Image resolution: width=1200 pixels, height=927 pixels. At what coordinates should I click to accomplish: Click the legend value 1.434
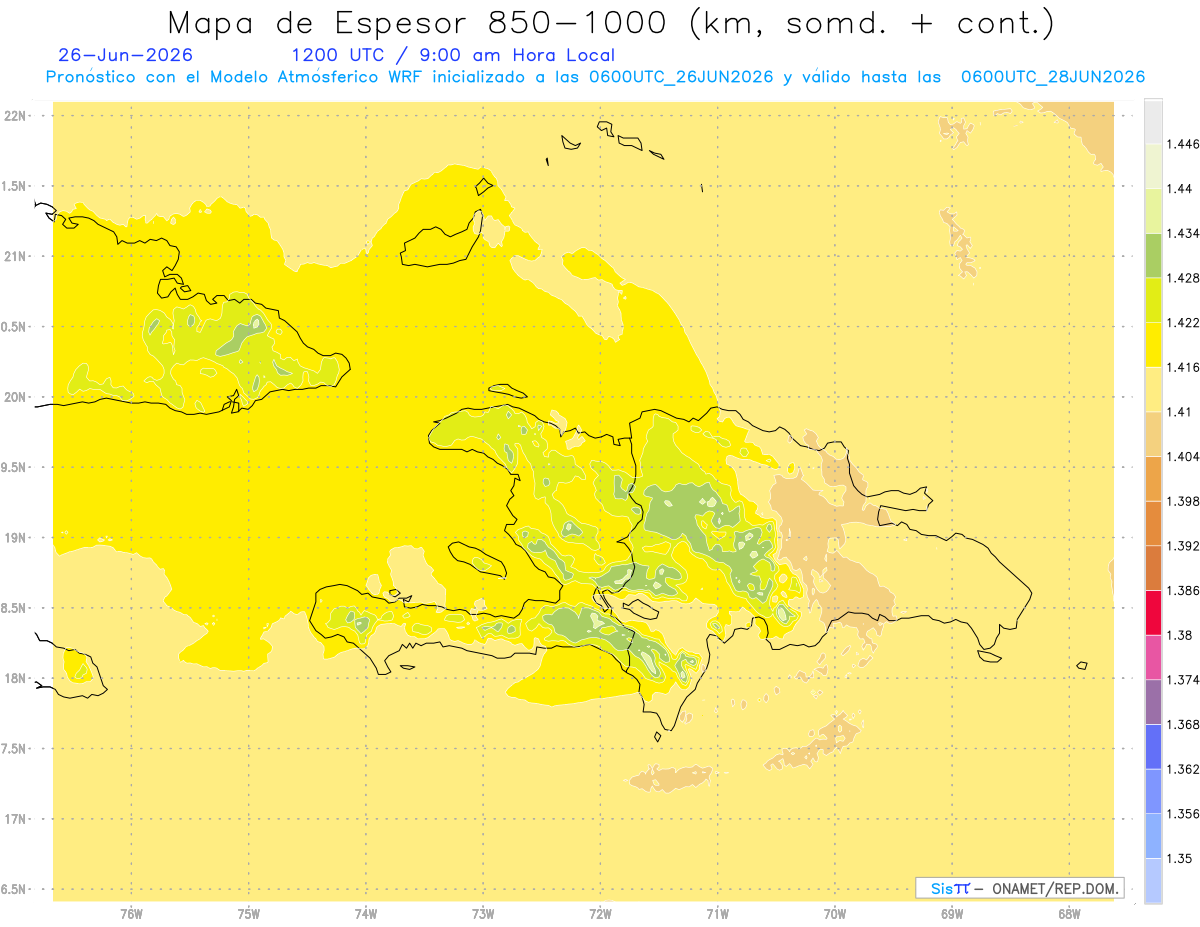click(x=1183, y=233)
